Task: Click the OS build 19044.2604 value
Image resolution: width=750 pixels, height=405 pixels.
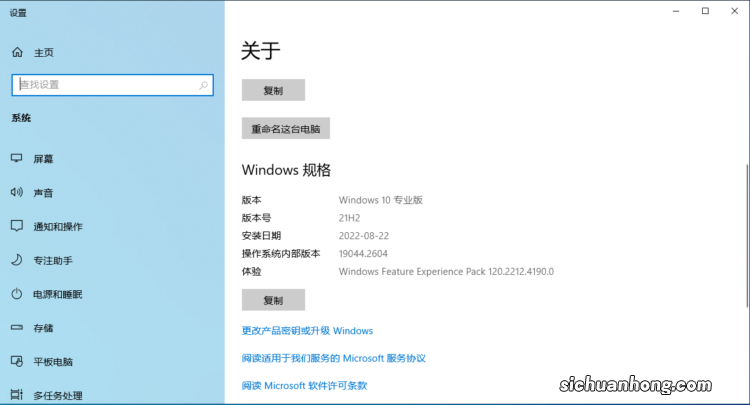Action: click(x=363, y=254)
